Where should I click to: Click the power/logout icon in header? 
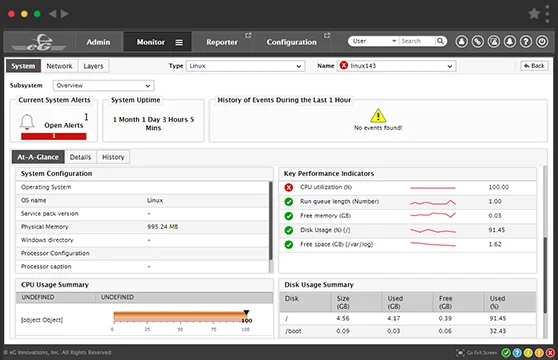pos(542,42)
